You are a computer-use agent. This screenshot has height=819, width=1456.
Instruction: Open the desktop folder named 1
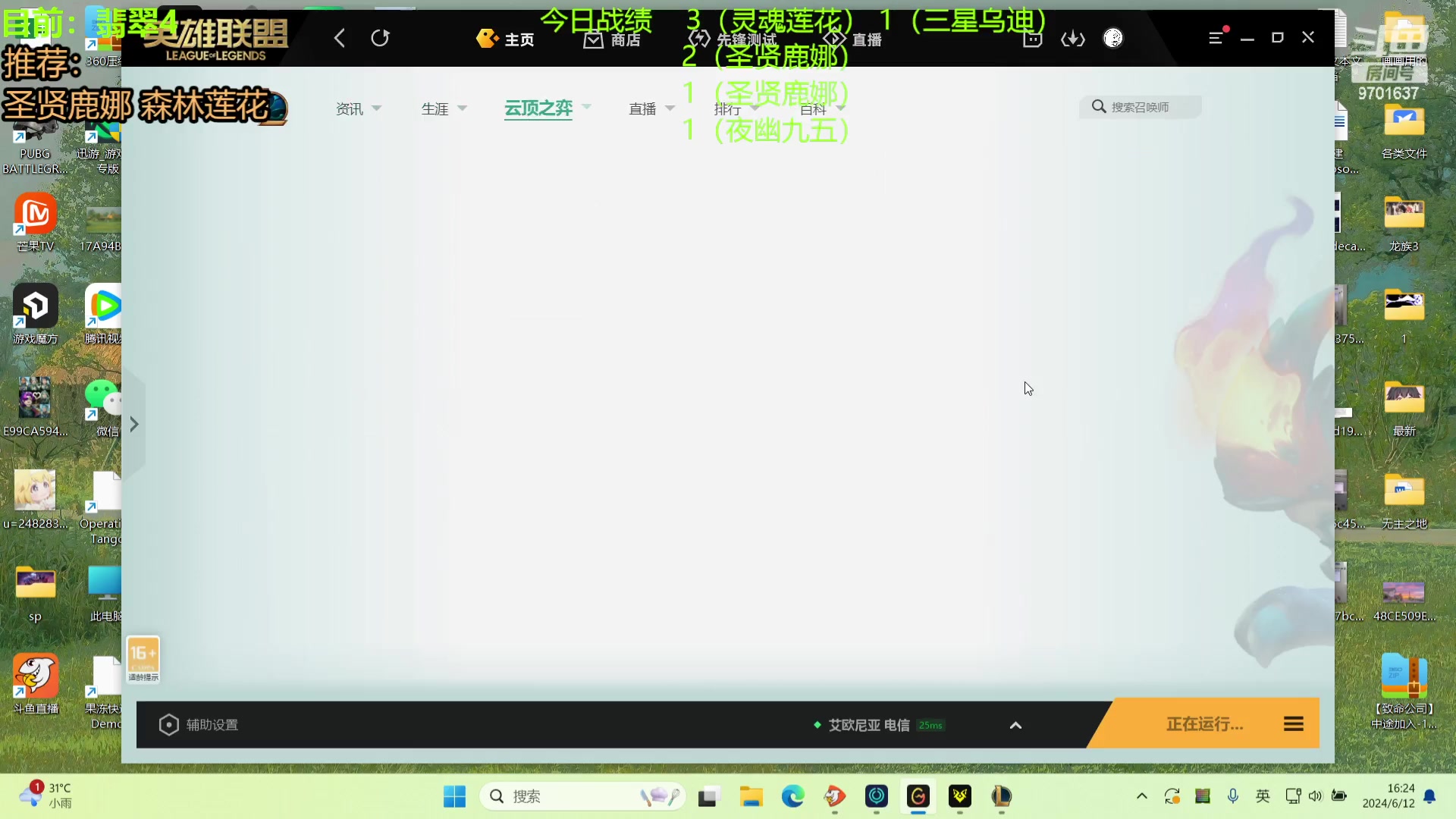point(1404,315)
